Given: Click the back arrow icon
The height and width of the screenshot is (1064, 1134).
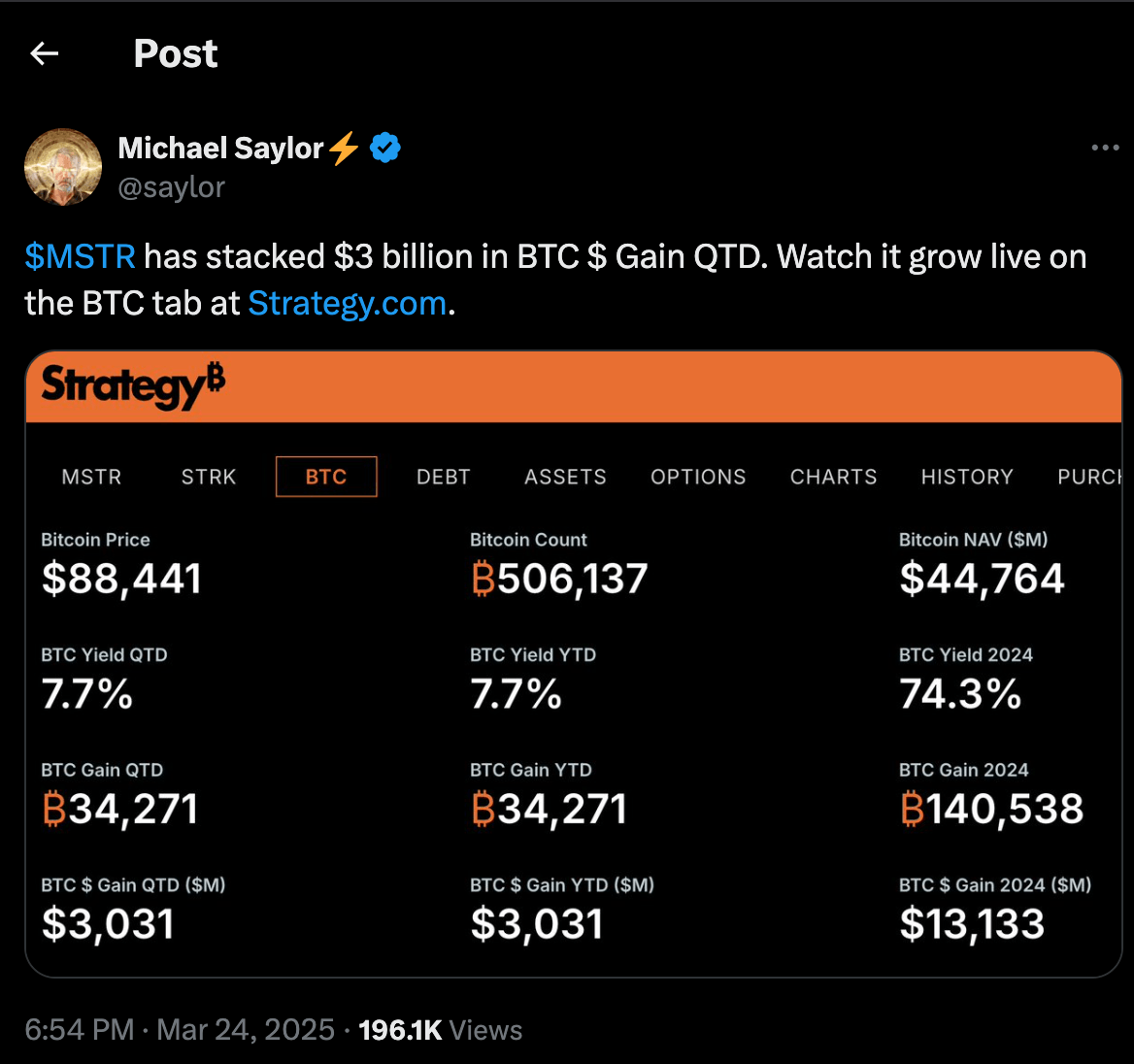Looking at the screenshot, I should (45, 53).
